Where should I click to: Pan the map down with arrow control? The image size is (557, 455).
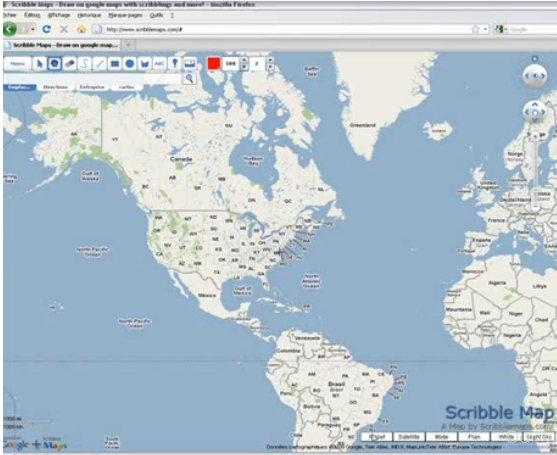(535, 120)
